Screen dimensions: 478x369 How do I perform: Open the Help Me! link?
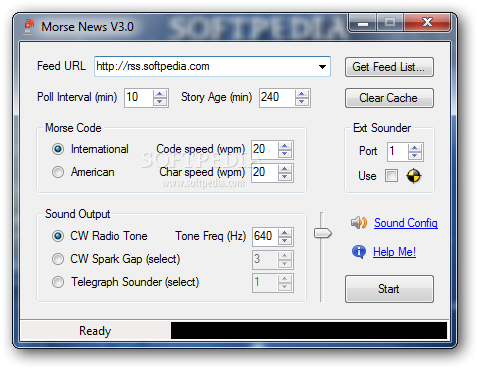tap(394, 252)
